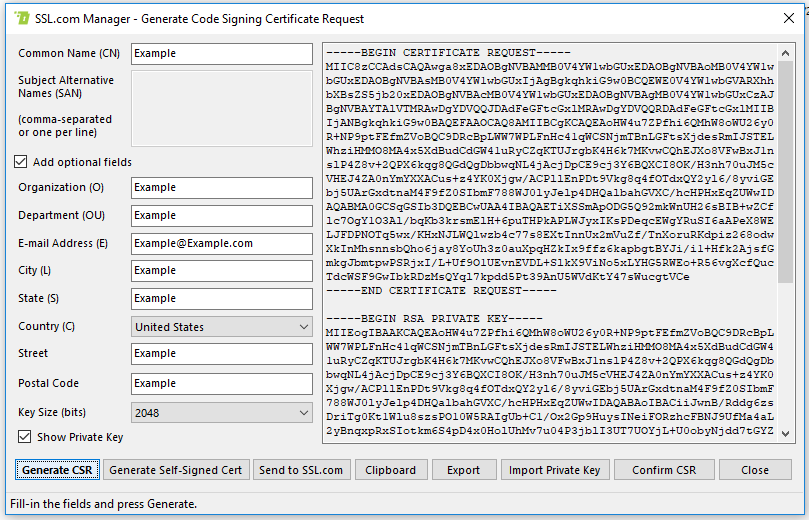
Task: Focus the Common Name (CN) field
Action: pos(222,54)
